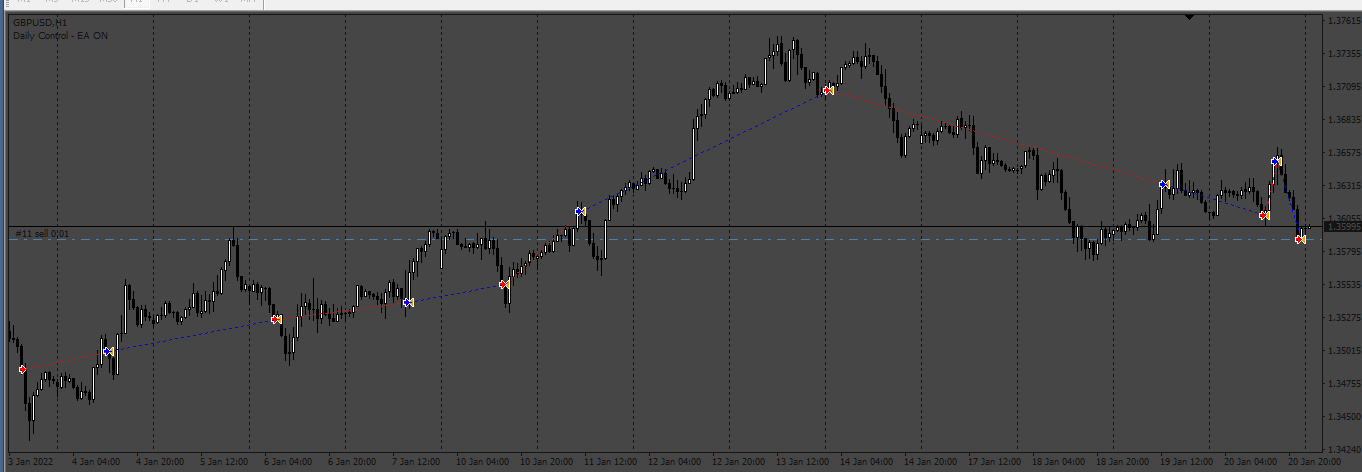
Task: Click the 1.36575 price scale label
Action: 1344,152
